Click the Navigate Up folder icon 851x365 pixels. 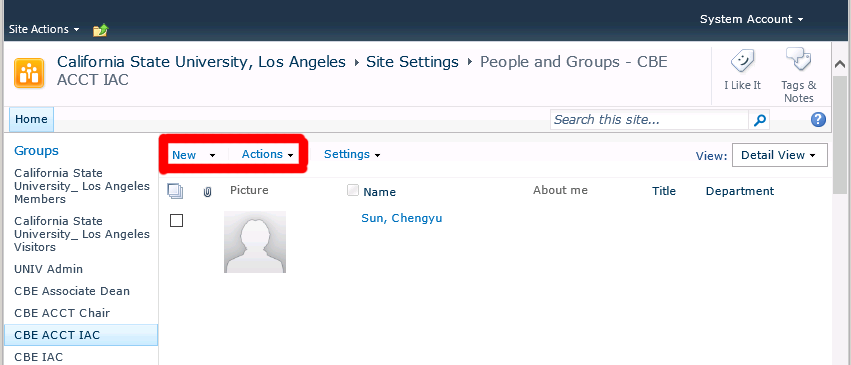click(100, 30)
